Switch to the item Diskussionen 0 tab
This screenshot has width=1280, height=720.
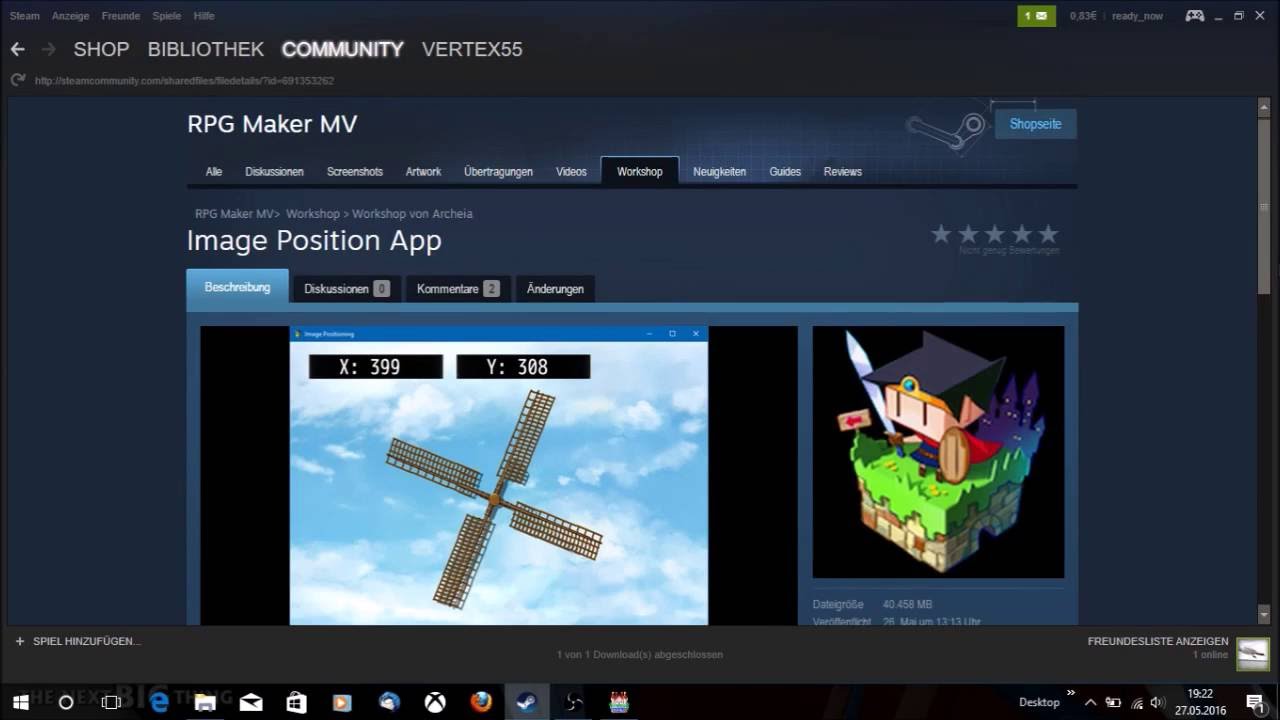pos(347,289)
